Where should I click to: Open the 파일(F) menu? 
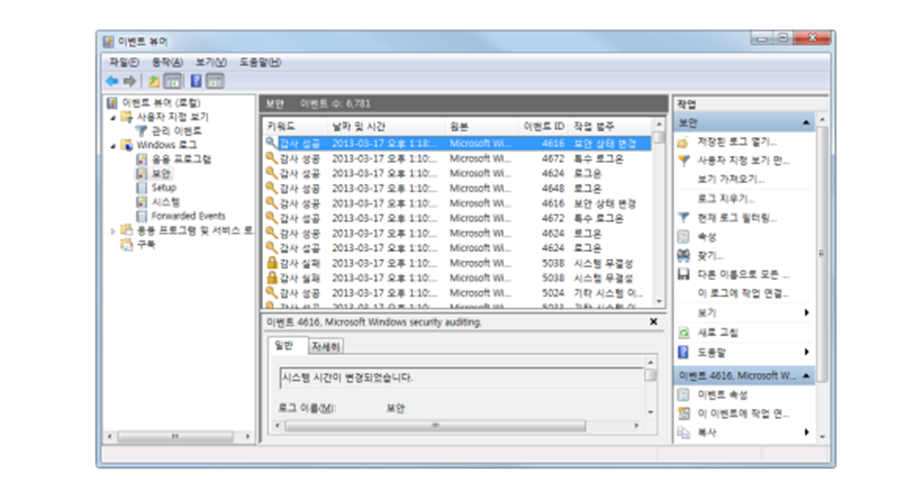coord(124,62)
